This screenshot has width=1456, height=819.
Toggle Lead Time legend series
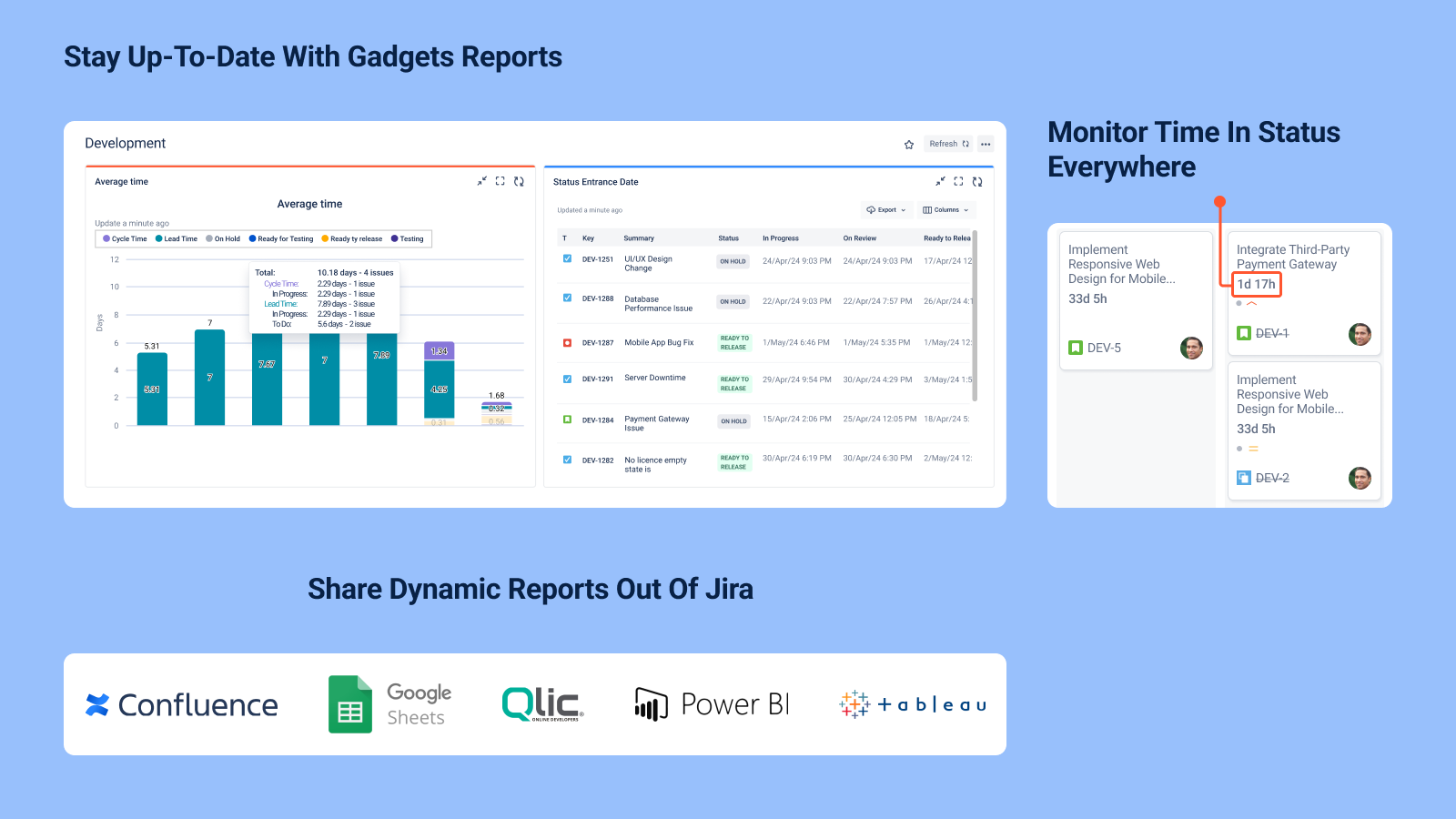177,238
